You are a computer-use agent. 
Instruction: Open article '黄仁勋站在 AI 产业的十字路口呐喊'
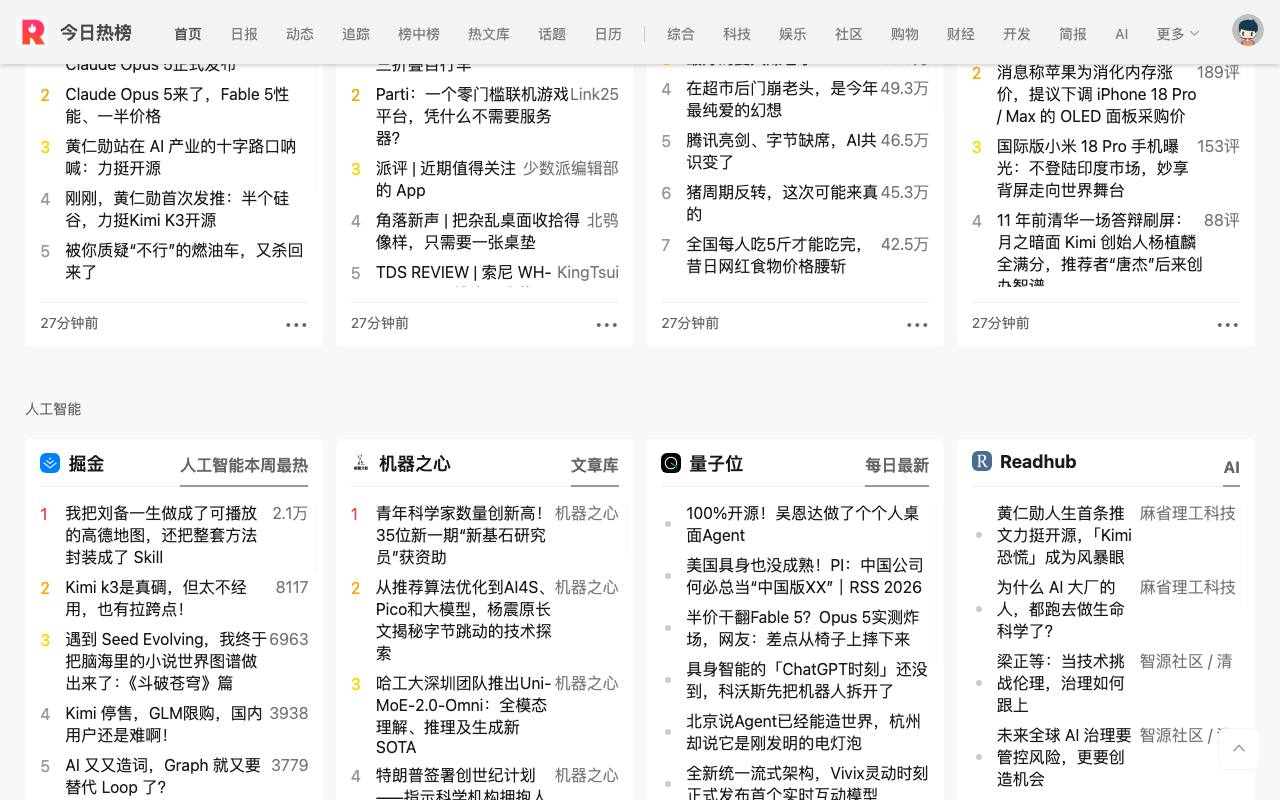click(181, 157)
